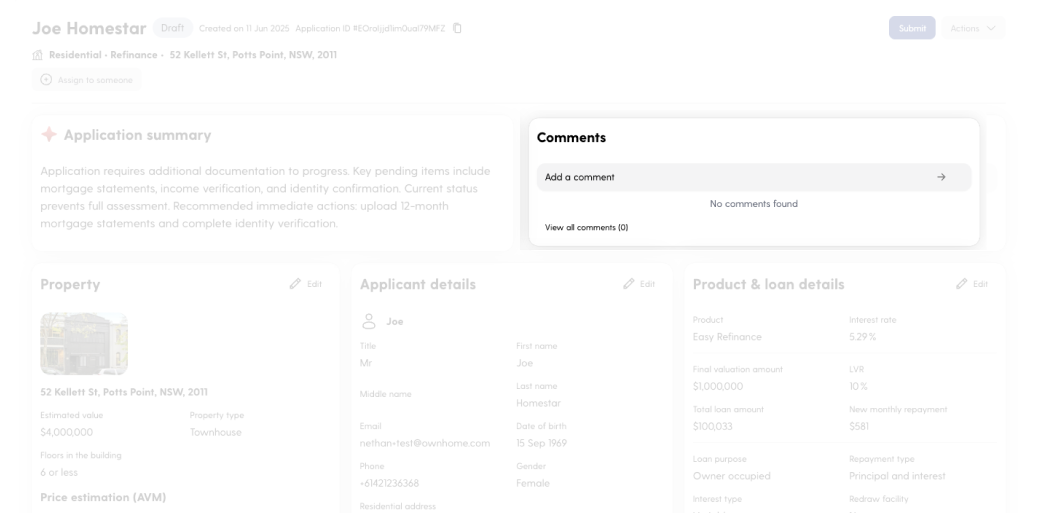Click Edit label in Product & loan details card

click(x=980, y=284)
